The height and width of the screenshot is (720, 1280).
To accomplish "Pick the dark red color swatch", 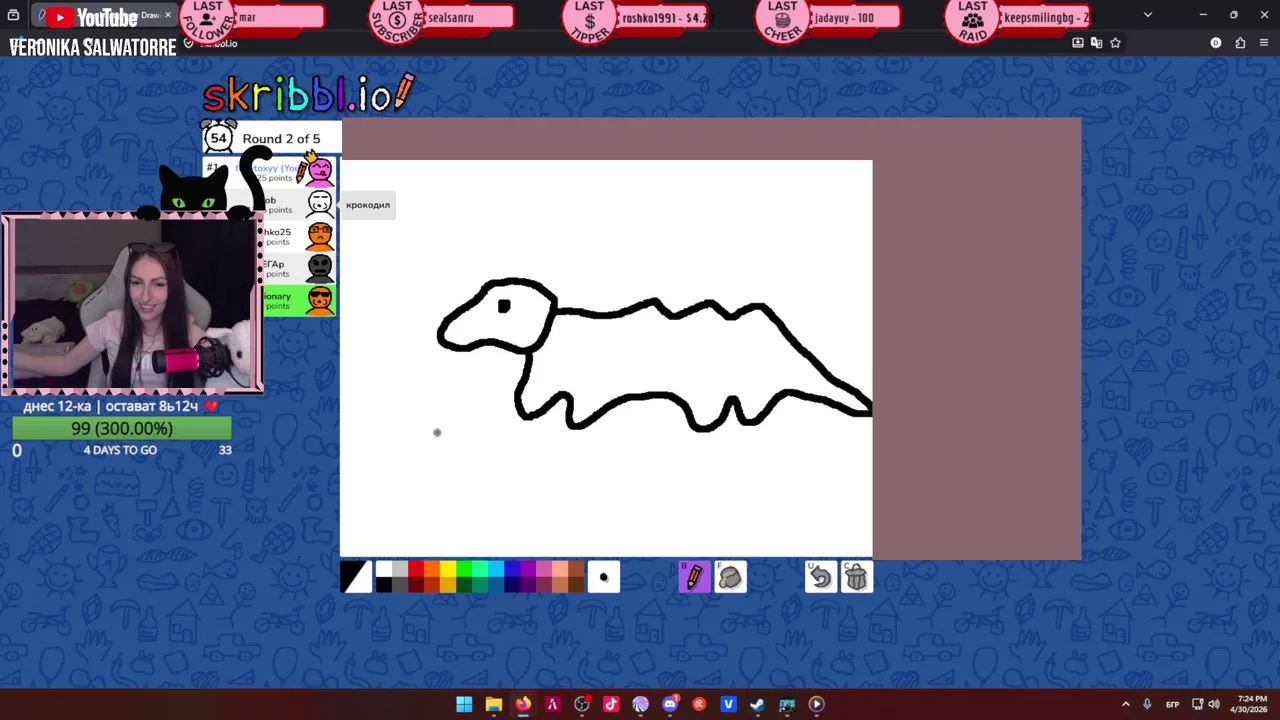I will point(416,585).
